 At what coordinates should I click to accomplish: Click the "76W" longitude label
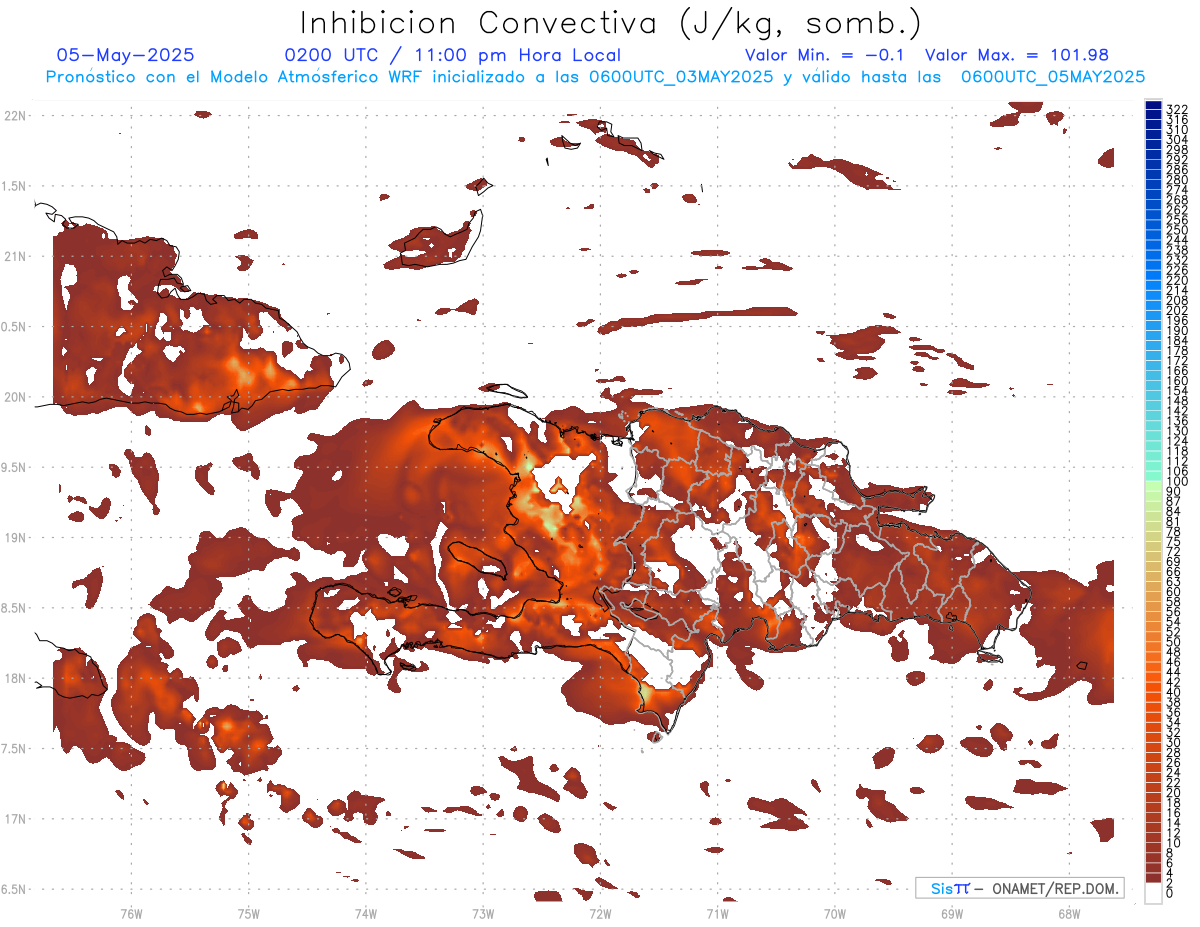tap(131, 913)
